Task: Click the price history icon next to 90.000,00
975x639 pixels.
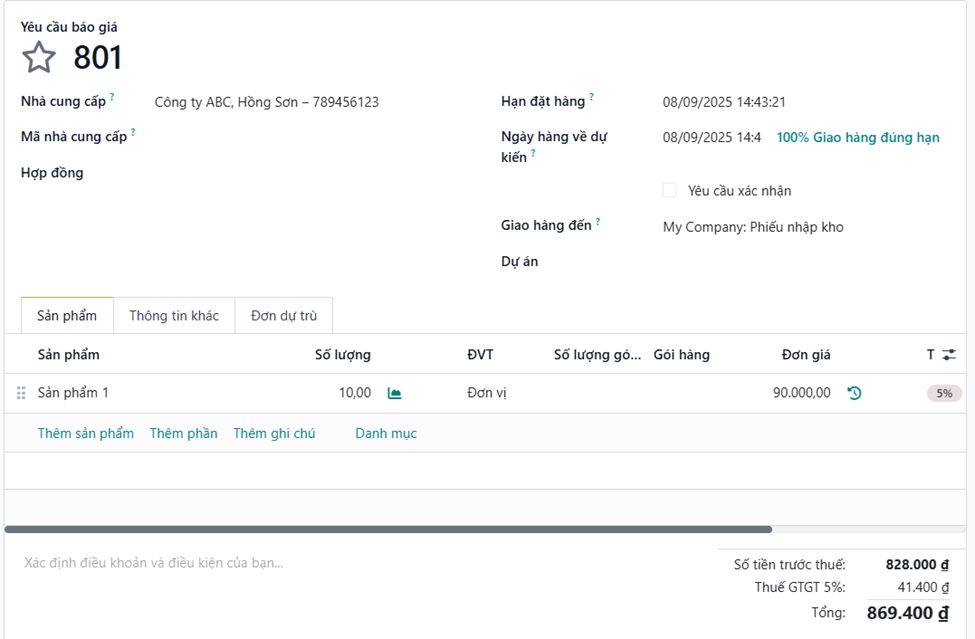Action: coord(854,394)
